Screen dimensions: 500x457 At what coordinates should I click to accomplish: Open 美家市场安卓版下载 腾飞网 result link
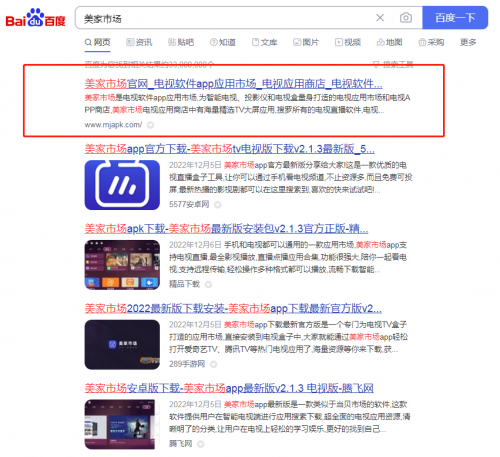pos(229,388)
